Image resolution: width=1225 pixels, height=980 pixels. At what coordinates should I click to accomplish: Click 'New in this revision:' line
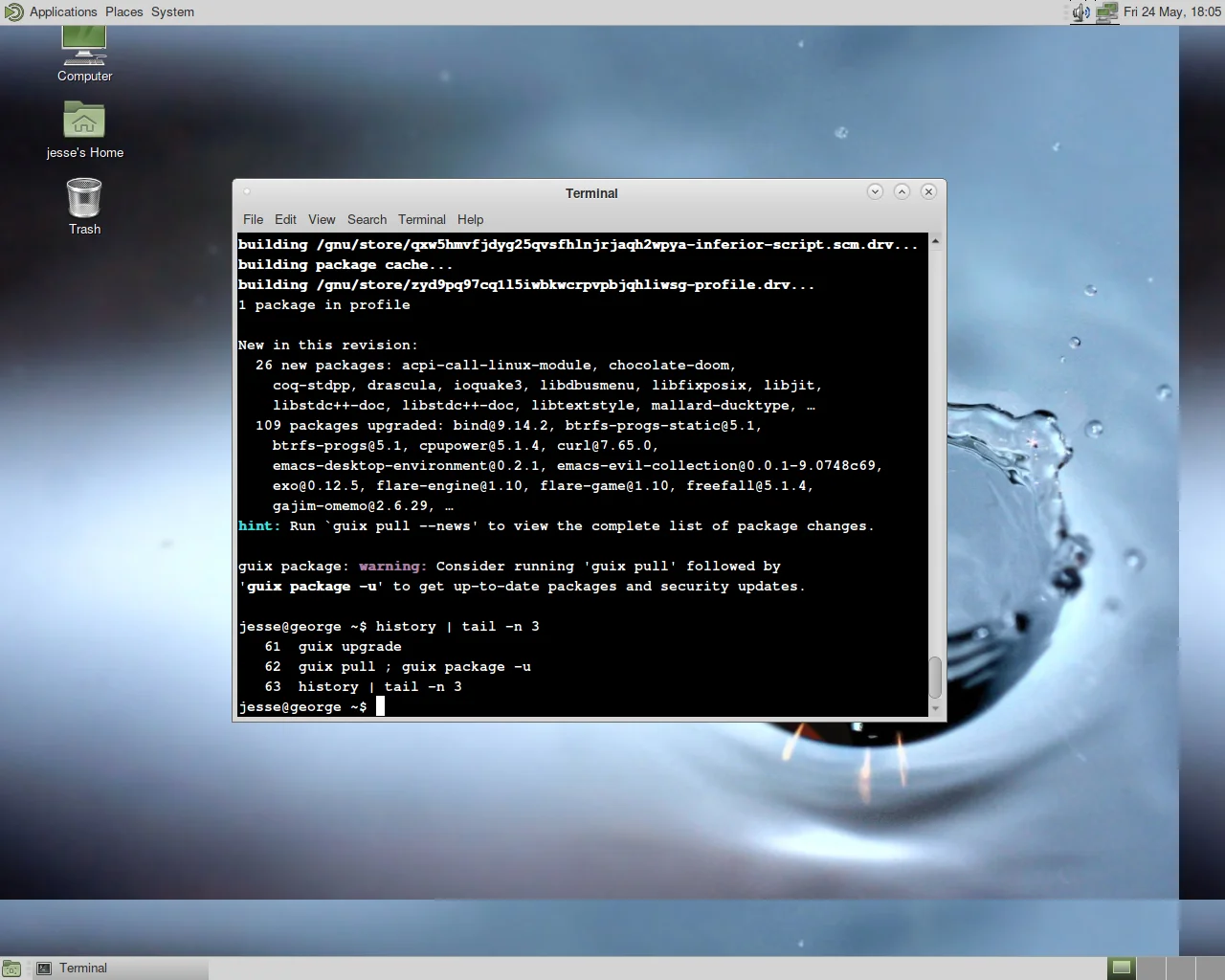pyautogui.click(x=328, y=345)
